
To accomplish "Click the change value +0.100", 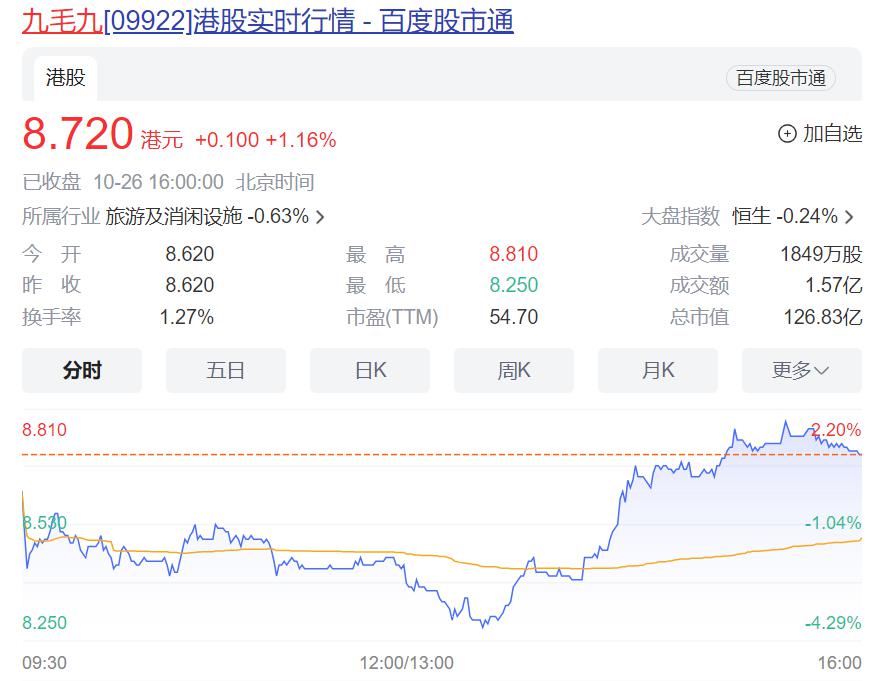I will click(227, 140).
